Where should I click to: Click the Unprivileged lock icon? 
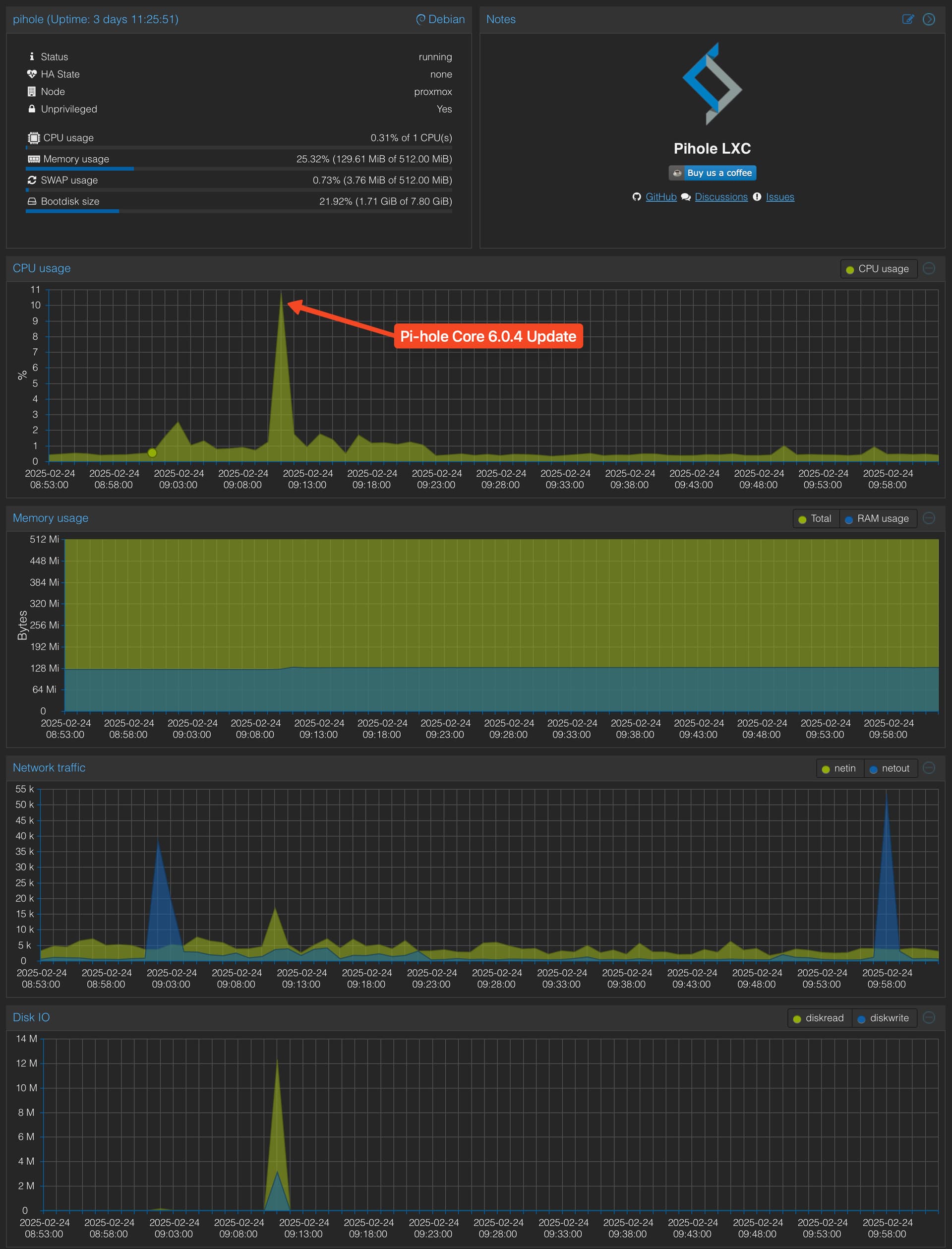32,108
